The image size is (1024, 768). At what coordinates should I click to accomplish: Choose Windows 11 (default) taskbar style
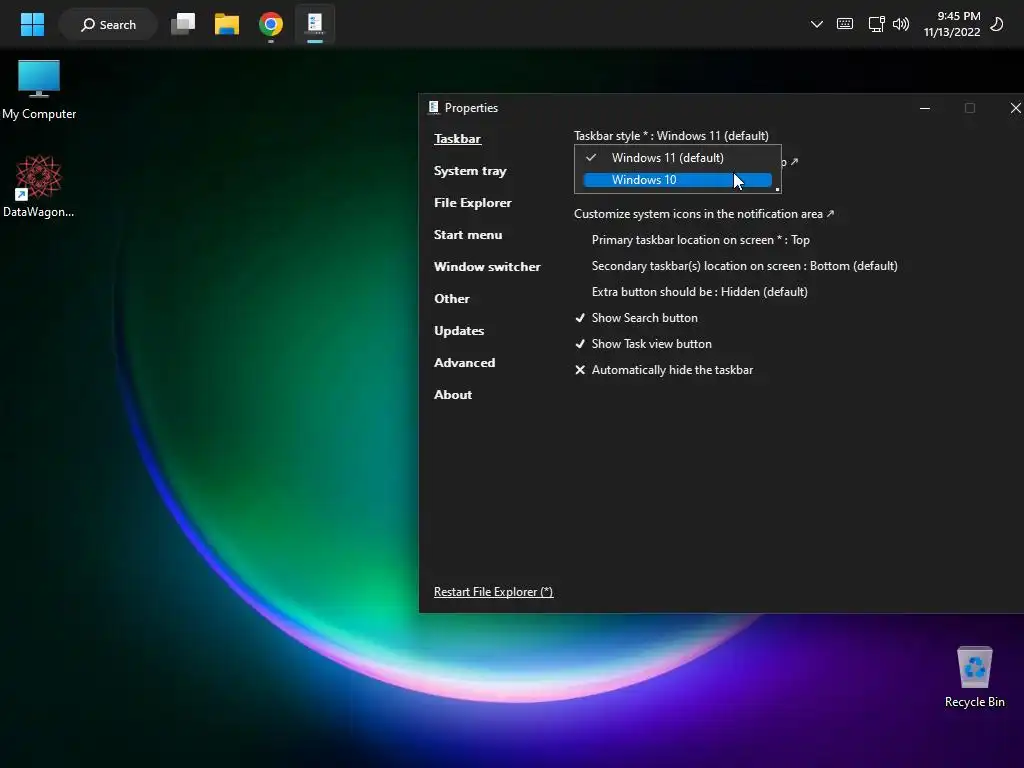(677, 158)
